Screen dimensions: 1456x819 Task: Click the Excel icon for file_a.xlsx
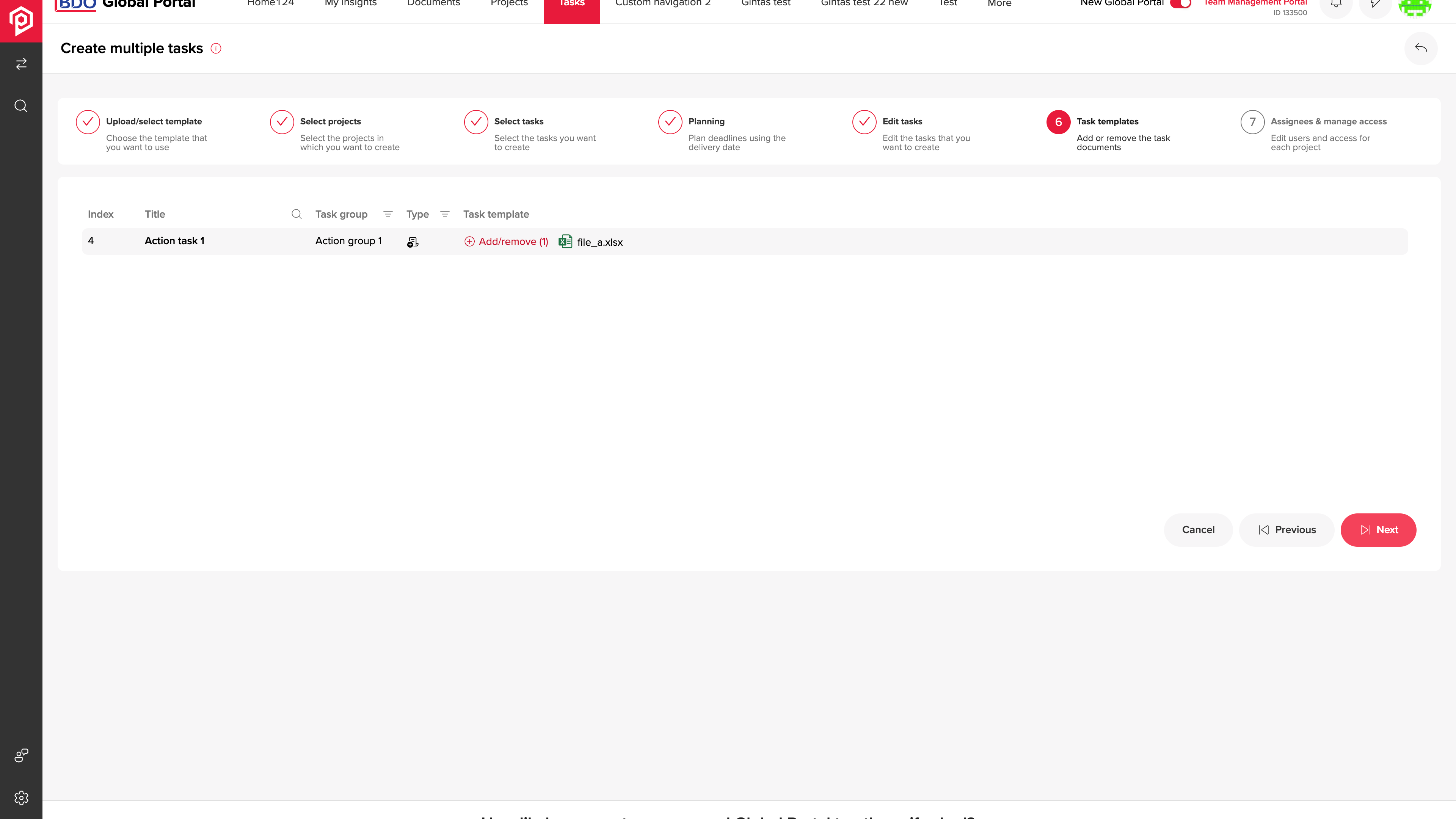pyautogui.click(x=565, y=242)
